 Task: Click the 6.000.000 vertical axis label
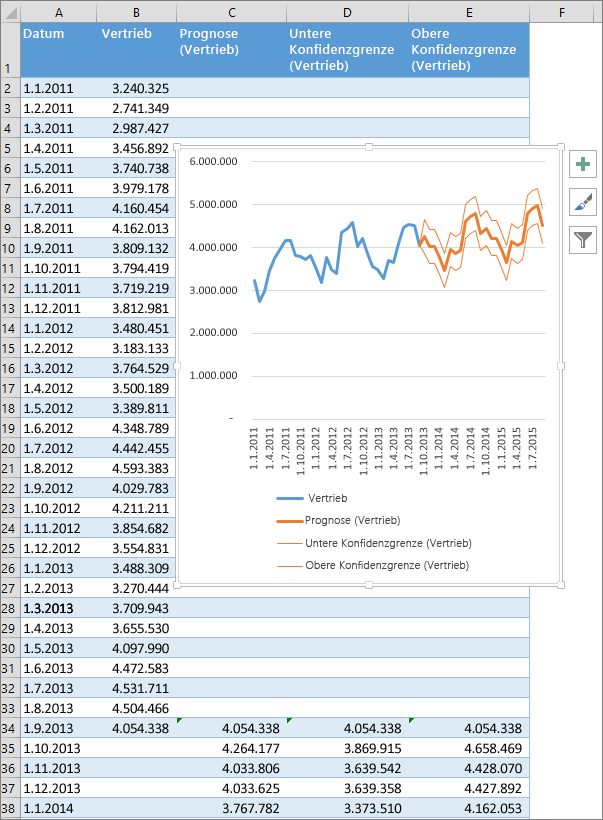click(213, 162)
